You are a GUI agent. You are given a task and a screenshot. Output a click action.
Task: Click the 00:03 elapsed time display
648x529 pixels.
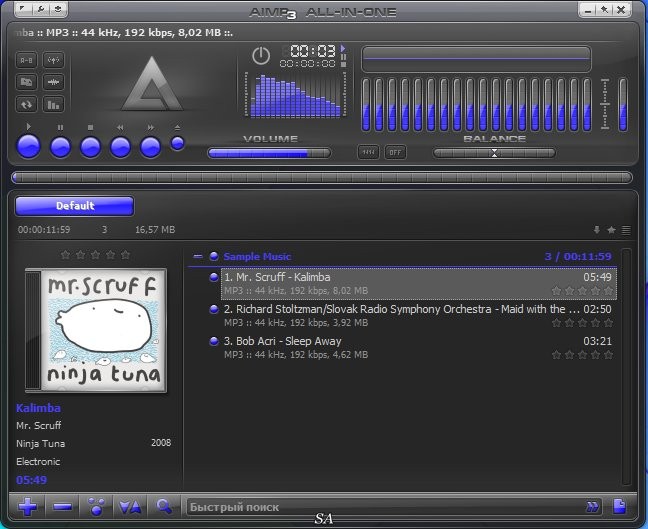click(313, 51)
